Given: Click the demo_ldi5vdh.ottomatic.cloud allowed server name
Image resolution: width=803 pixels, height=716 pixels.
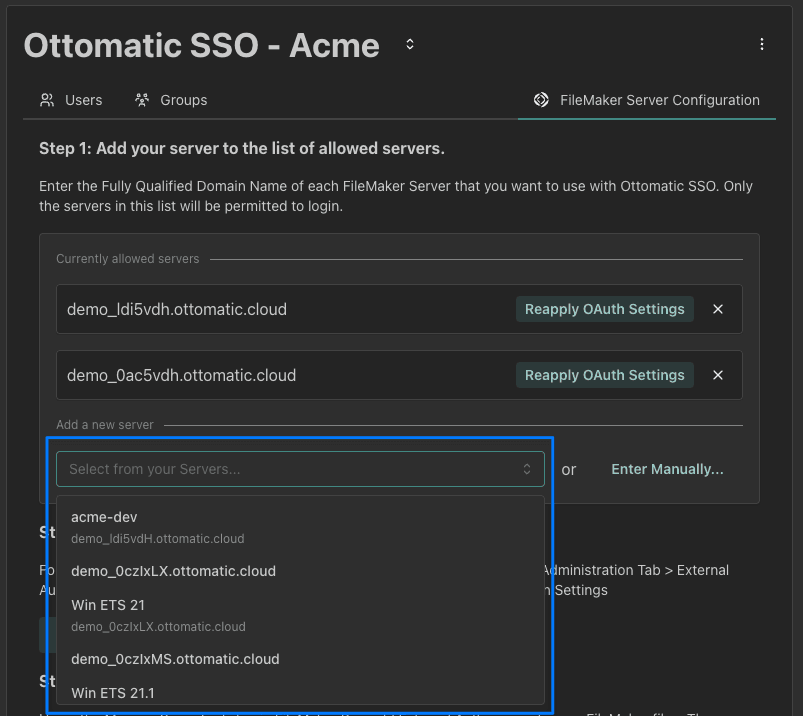Looking at the screenshot, I should [x=177, y=309].
